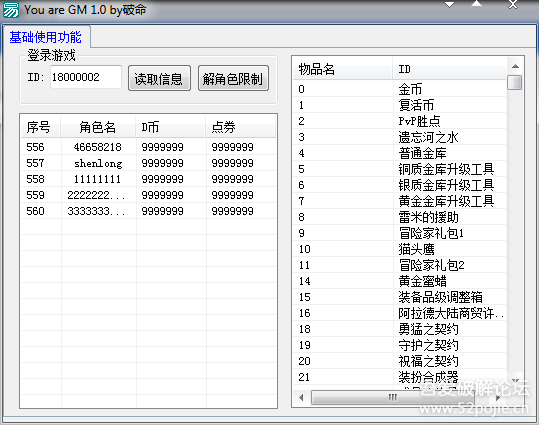Click the 物品名 column header
The height and width of the screenshot is (425, 539).
click(x=343, y=69)
